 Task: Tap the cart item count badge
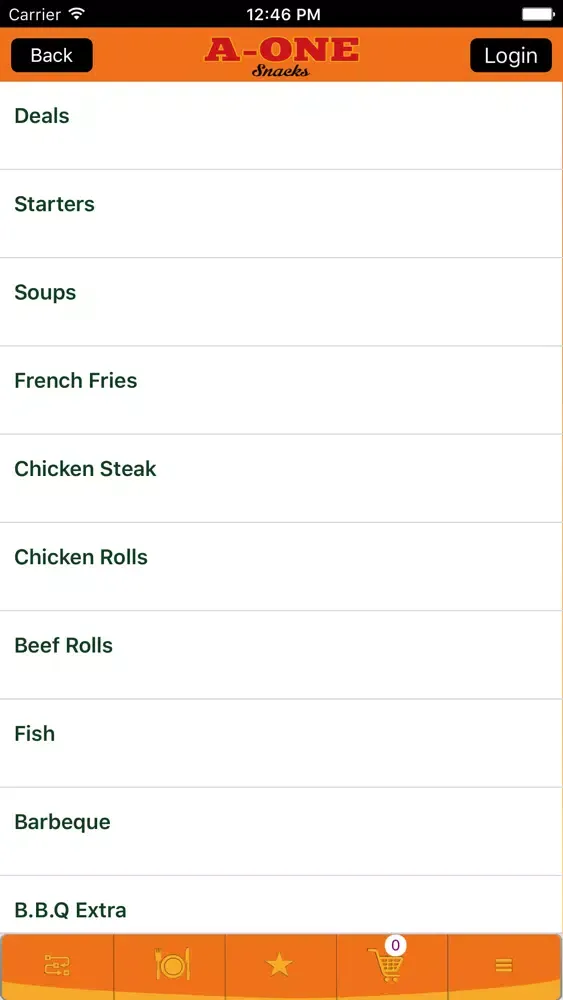pos(395,945)
